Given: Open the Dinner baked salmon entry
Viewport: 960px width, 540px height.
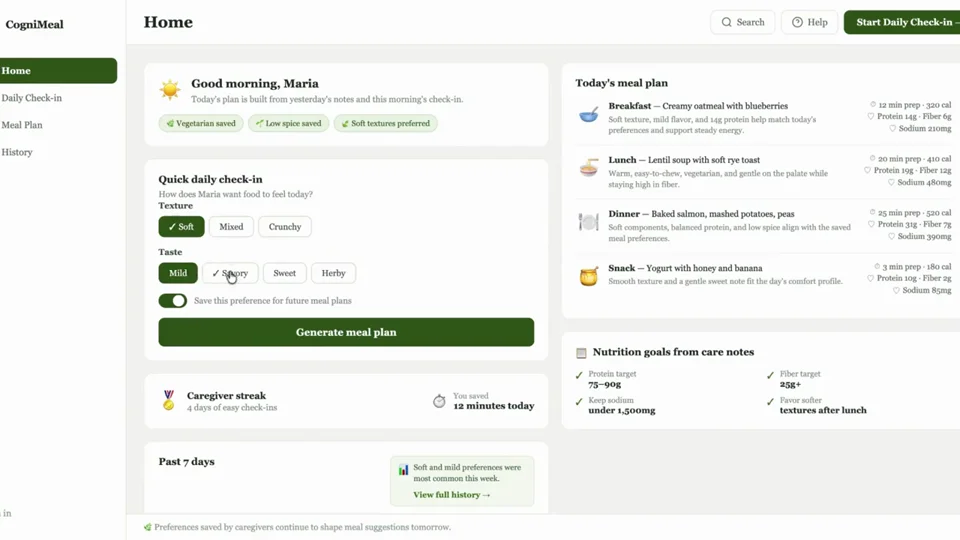Looking at the screenshot, I should [763, 225].
